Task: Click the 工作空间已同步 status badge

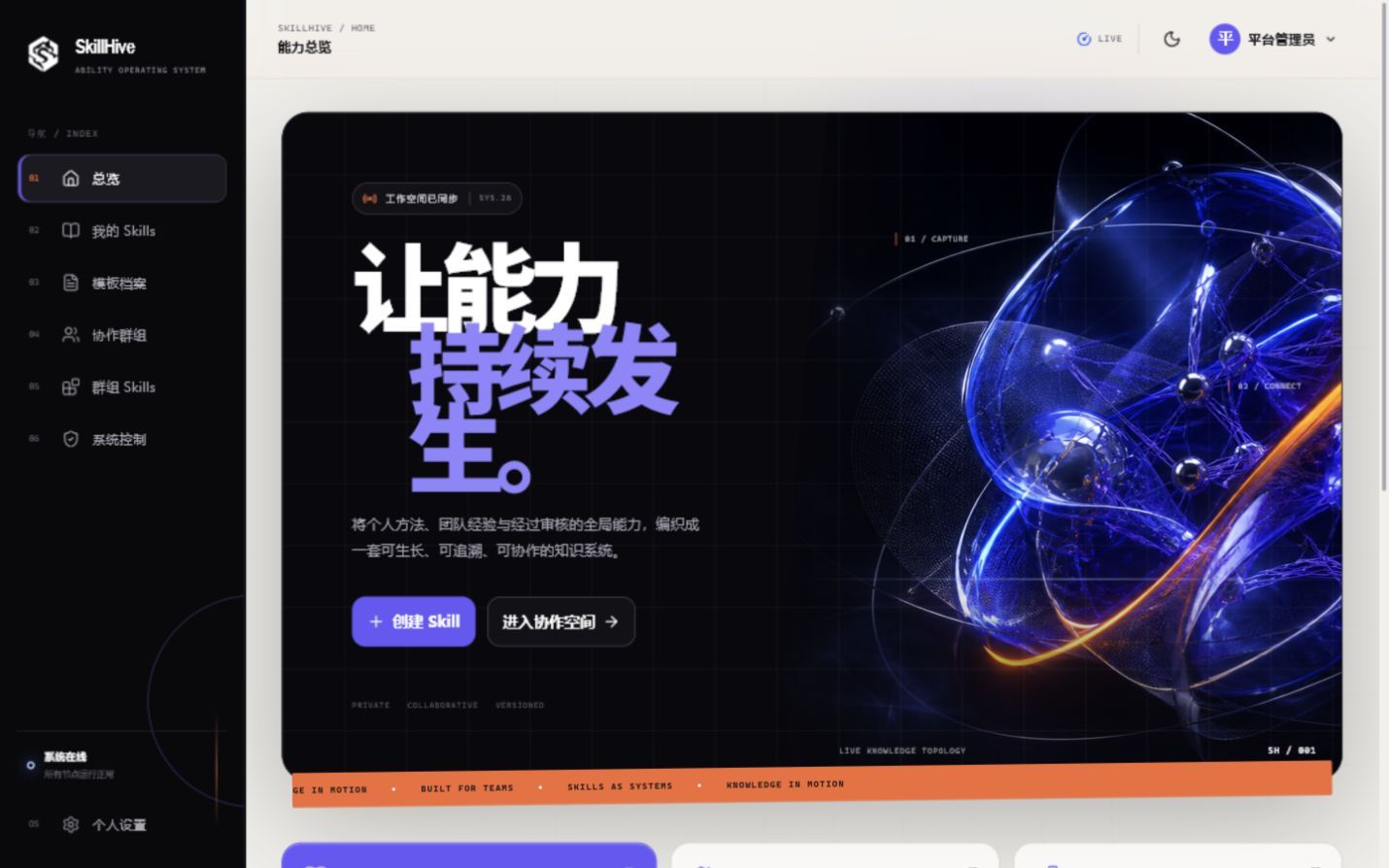Action: [x=437, y=198]
